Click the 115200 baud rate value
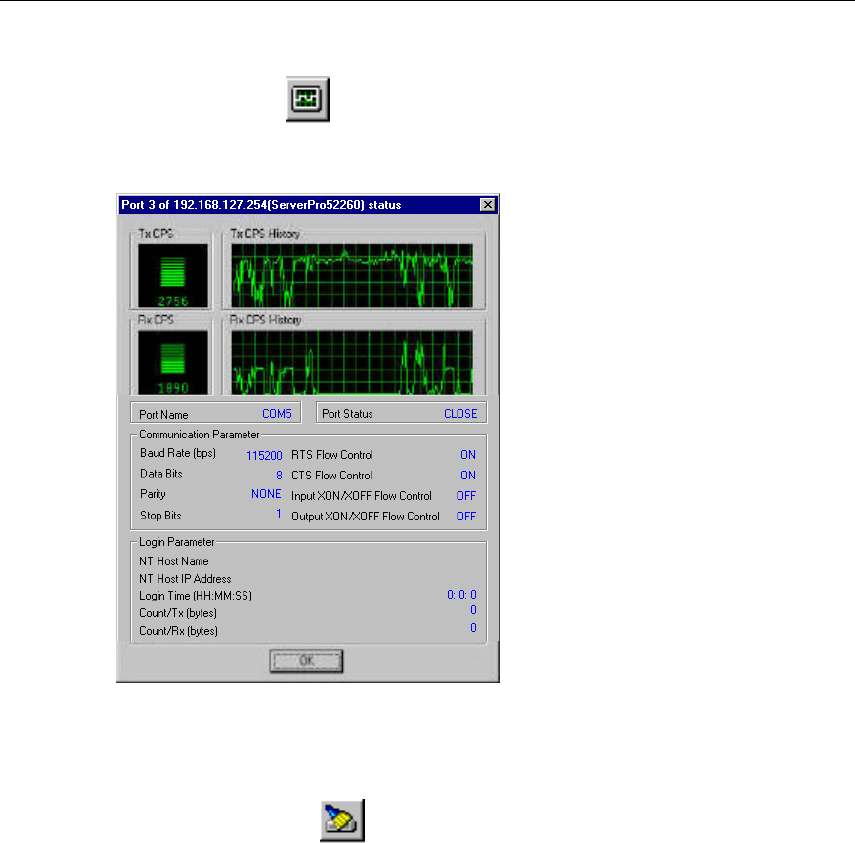The width and height of the screenshot is (855, 843). [264, 455]
